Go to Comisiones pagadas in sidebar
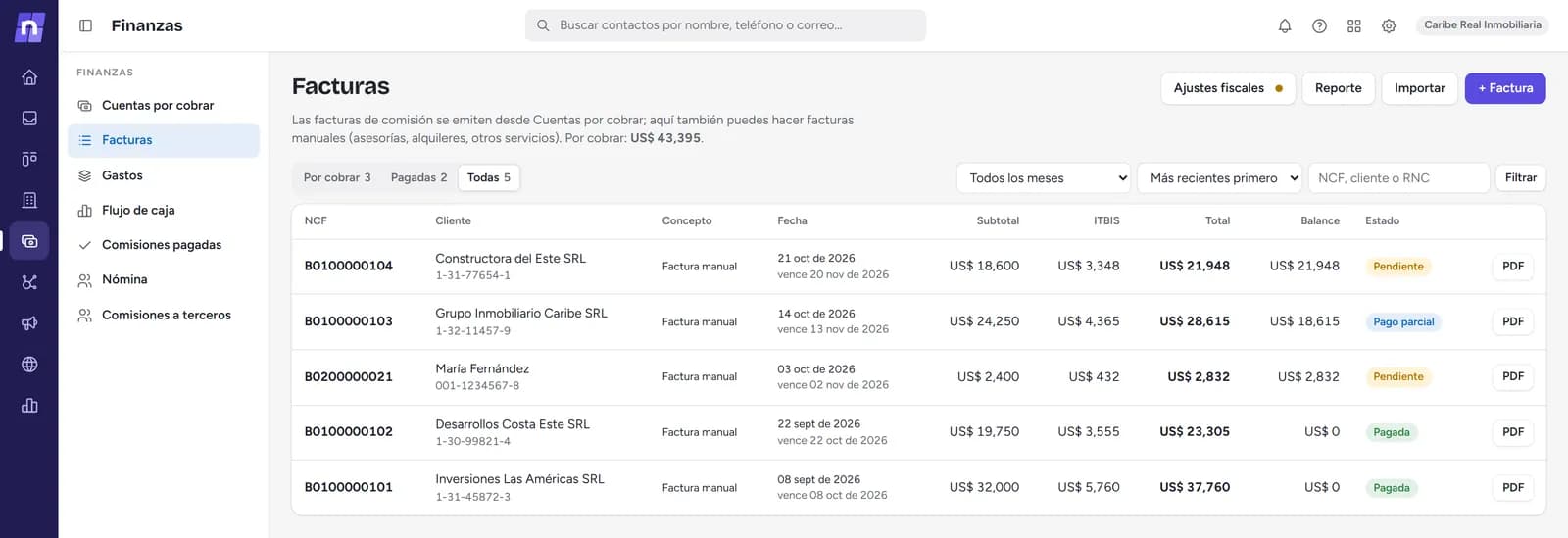Viewport: 1568px width, 538px height. click(164, 245)
